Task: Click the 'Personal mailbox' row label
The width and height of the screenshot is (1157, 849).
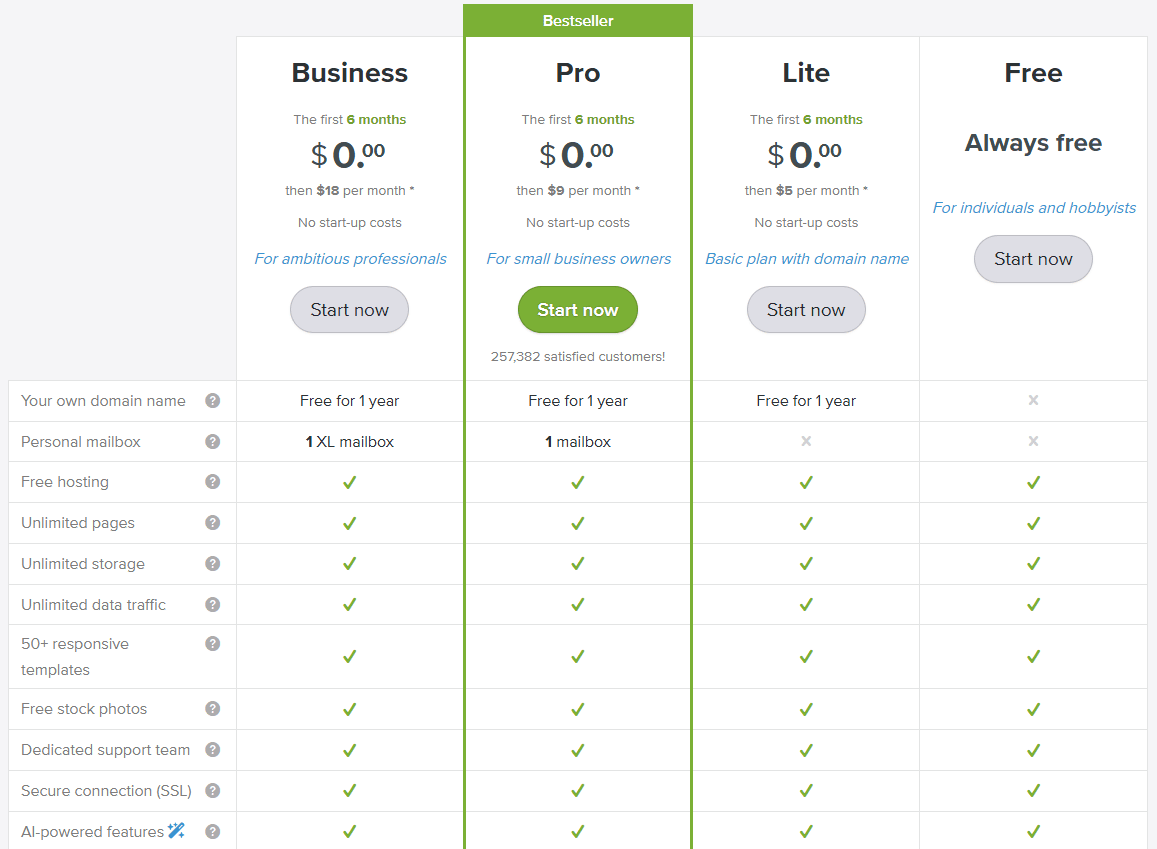Action: coord(80,442)
